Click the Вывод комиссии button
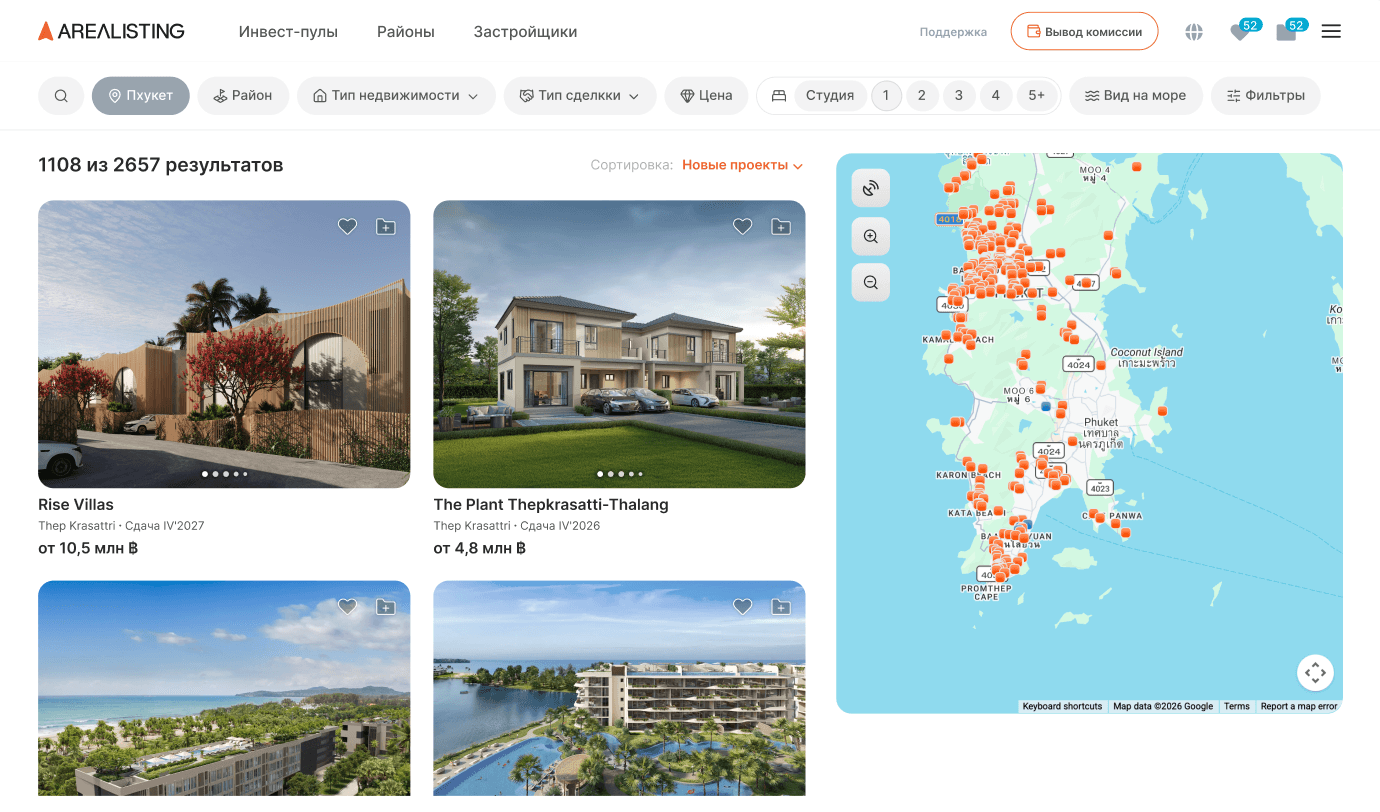 pos(1084,31)
